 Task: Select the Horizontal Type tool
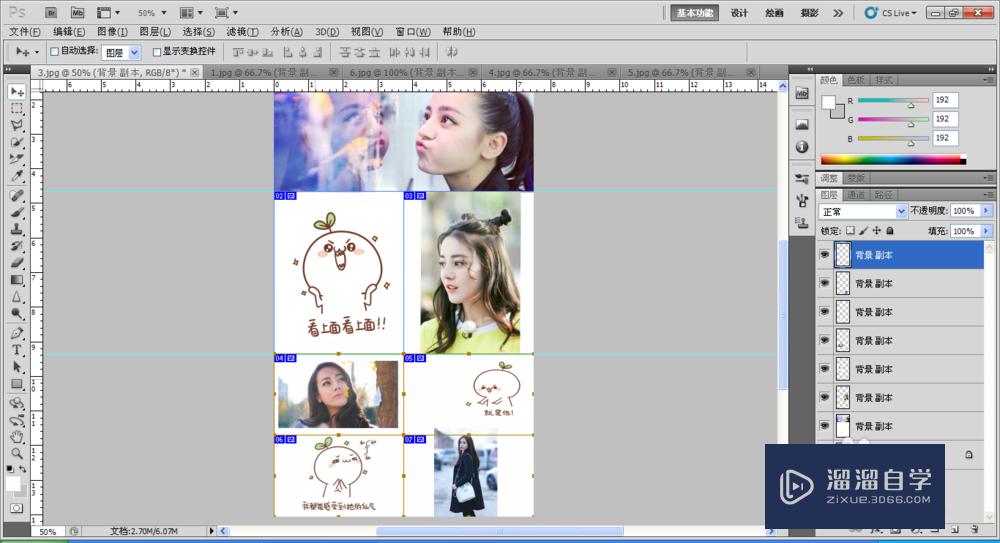(x=17, y=351)
